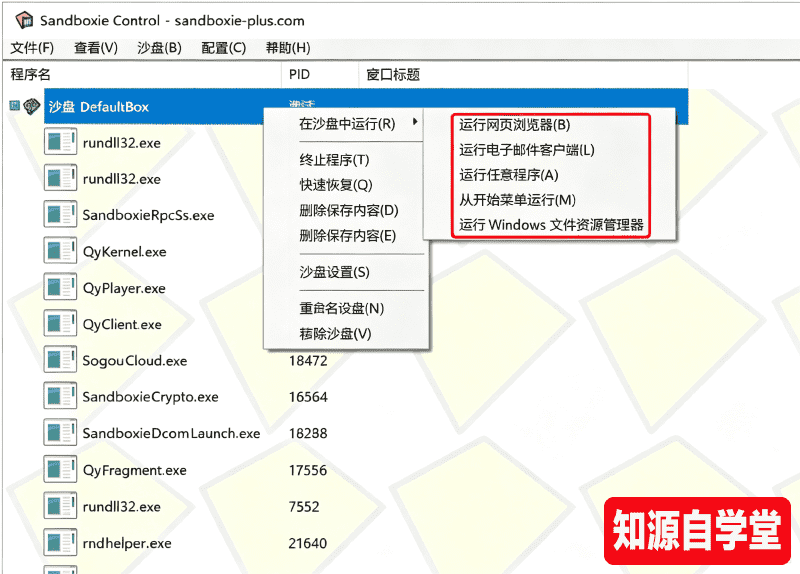Click the QyPlayer.exe process icon

click(x=60, y=287)
